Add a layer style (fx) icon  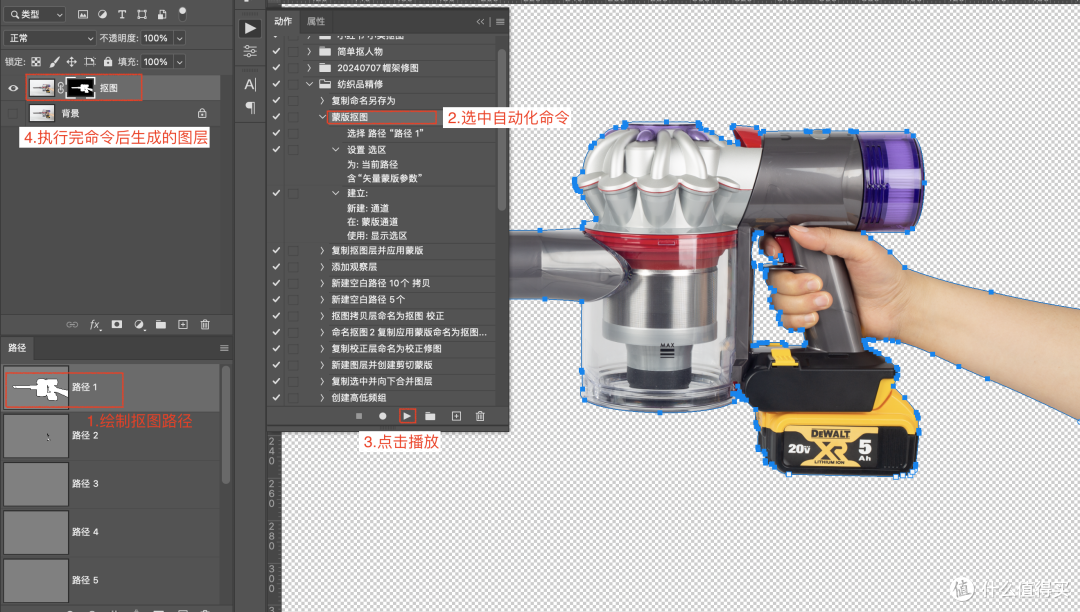point(94,324)
